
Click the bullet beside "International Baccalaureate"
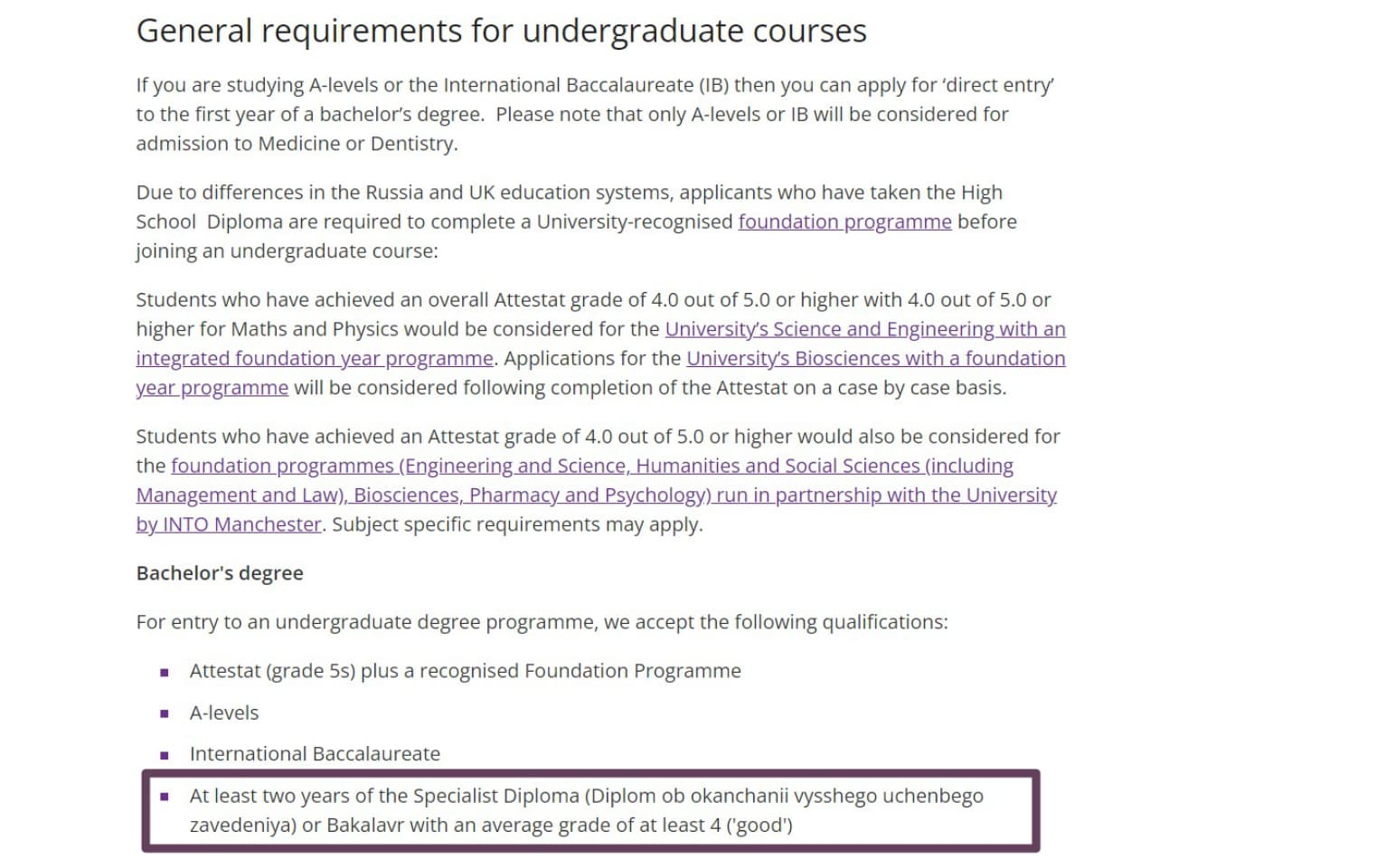point(164,755)
